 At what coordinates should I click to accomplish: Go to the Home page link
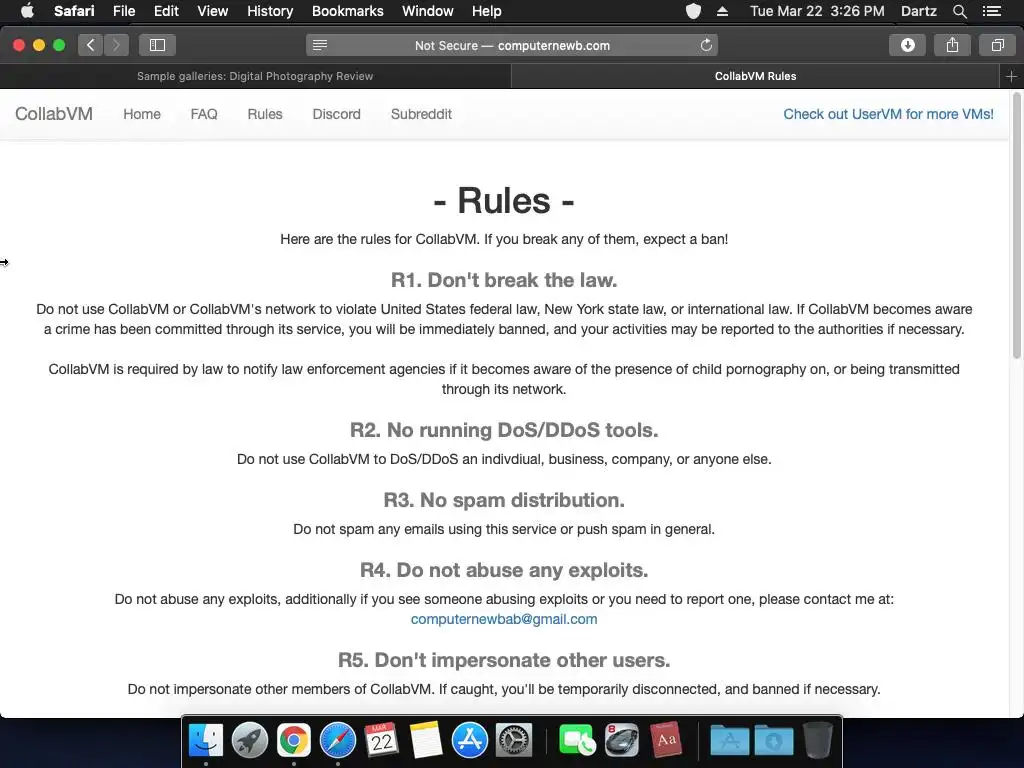(142, 114)
